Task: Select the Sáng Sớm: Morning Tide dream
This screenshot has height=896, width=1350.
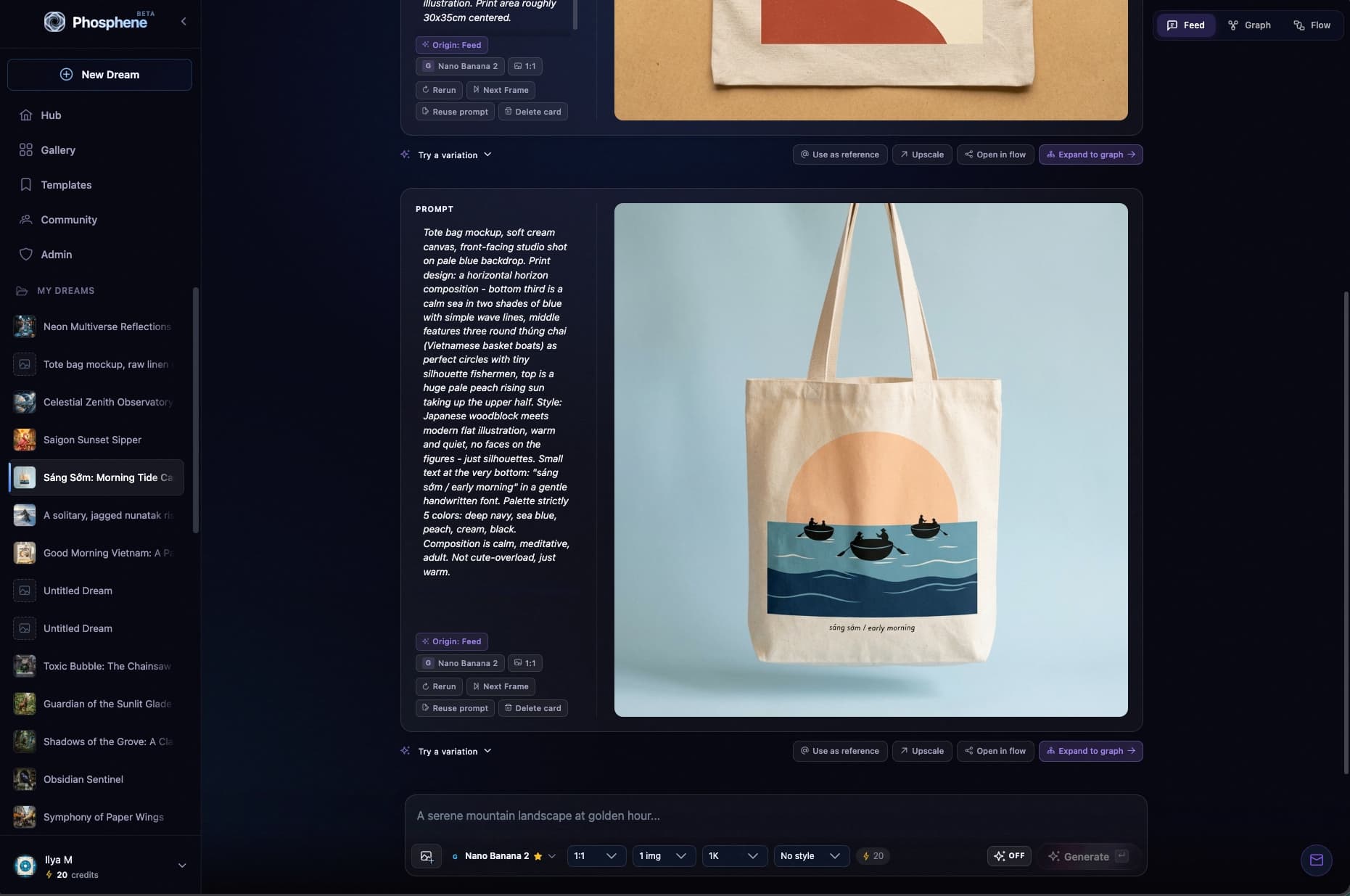Action: (96, 477)
